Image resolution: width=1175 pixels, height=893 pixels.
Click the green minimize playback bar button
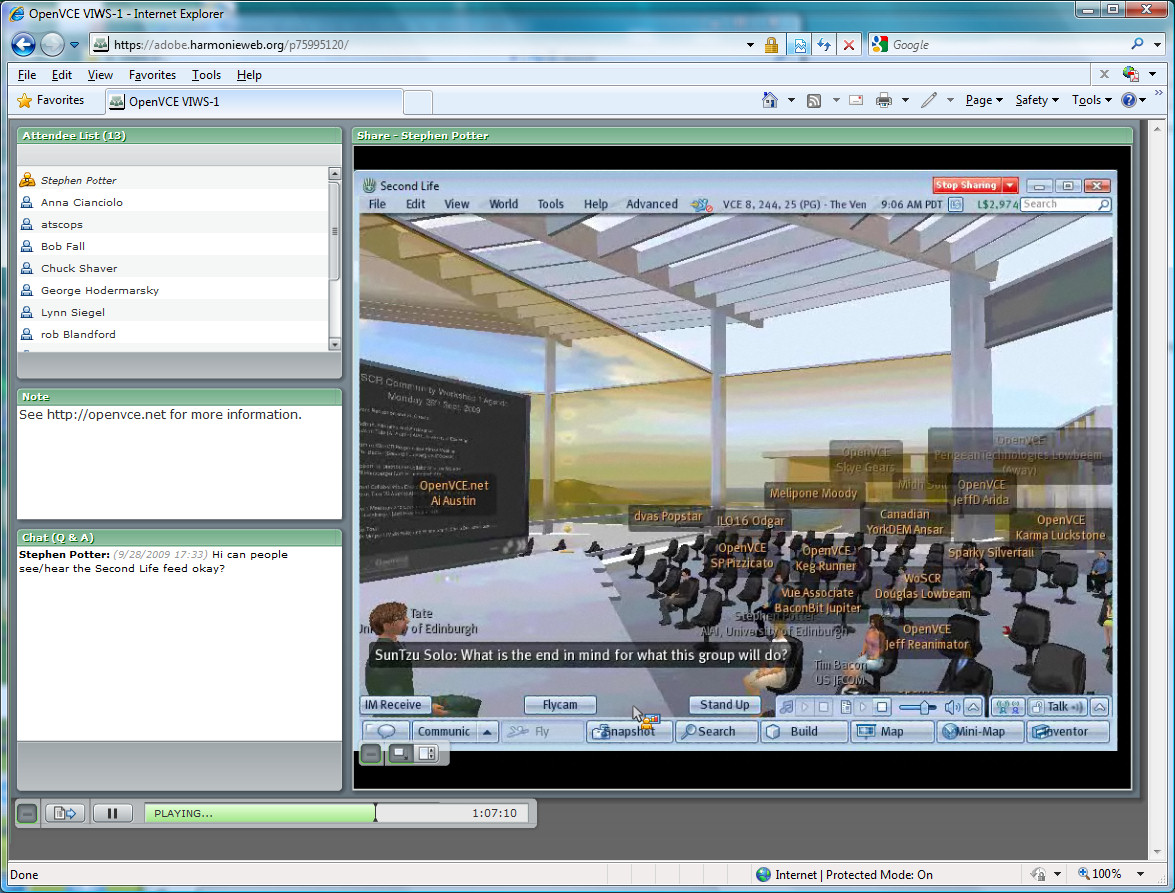pyautogui.click(x=27, y=813)
